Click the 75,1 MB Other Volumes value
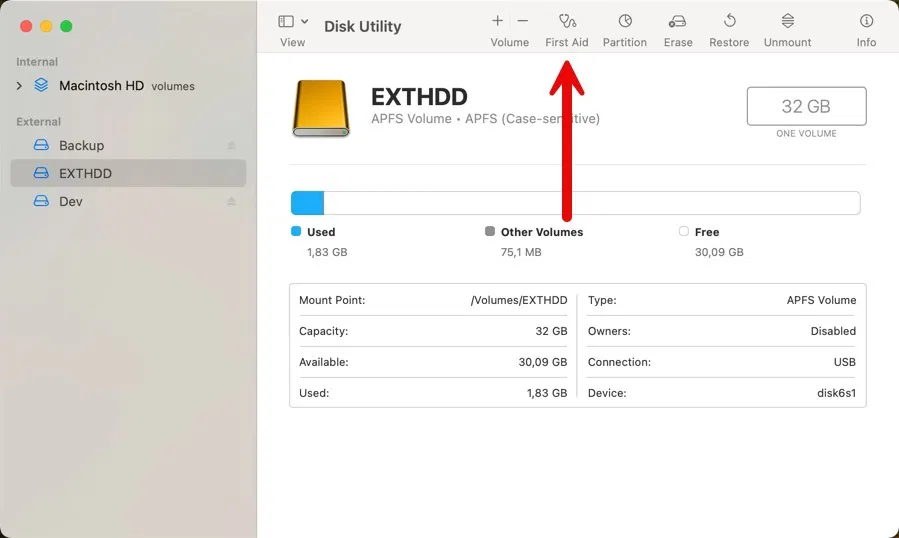 521,252
